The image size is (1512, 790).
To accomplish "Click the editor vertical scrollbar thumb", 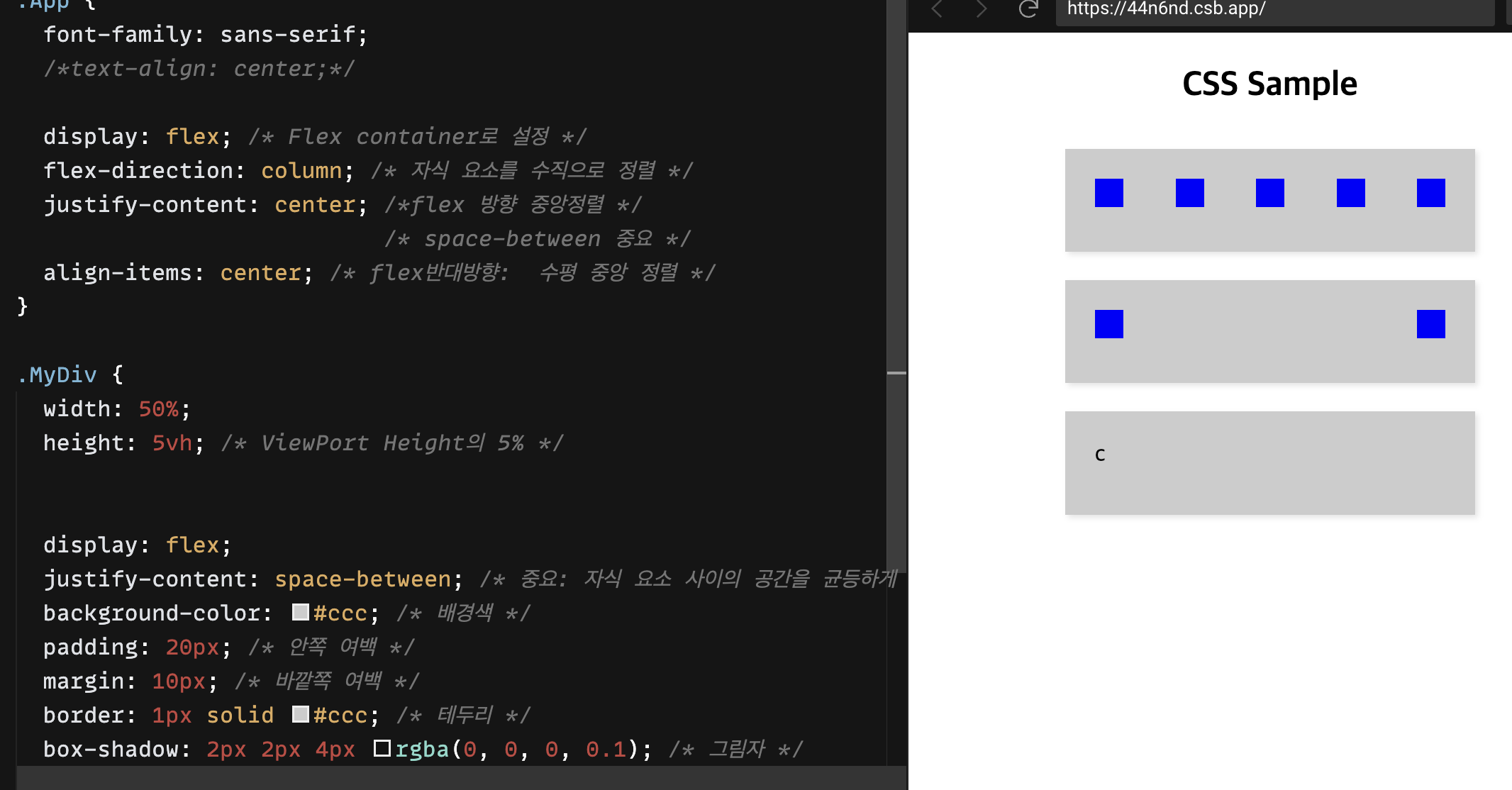I will point(896,284).
